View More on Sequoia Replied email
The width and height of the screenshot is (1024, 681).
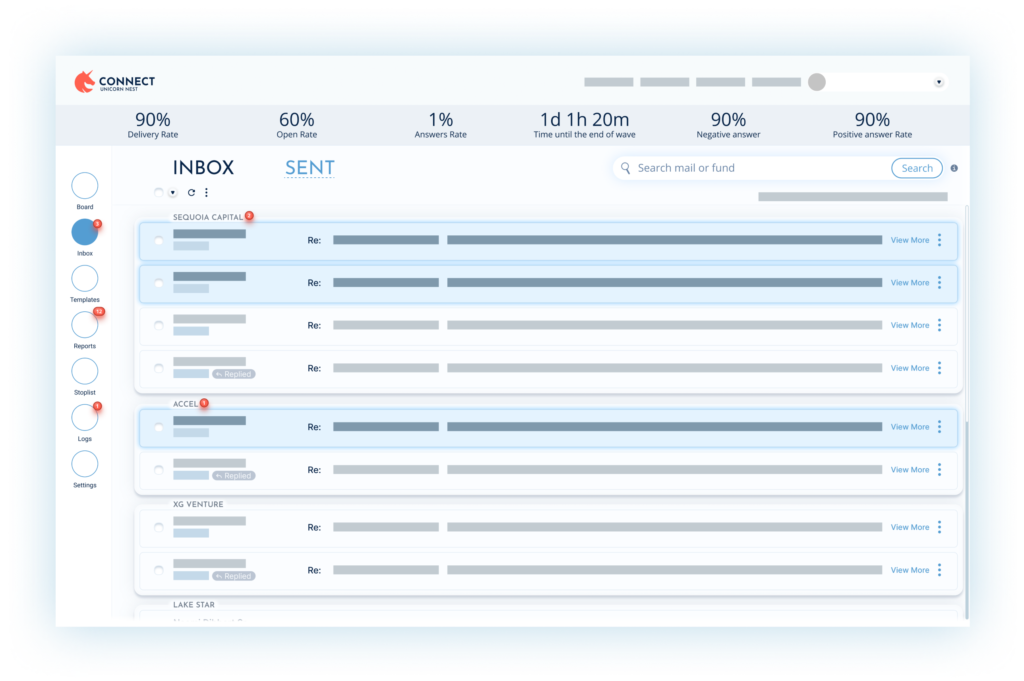910,368
